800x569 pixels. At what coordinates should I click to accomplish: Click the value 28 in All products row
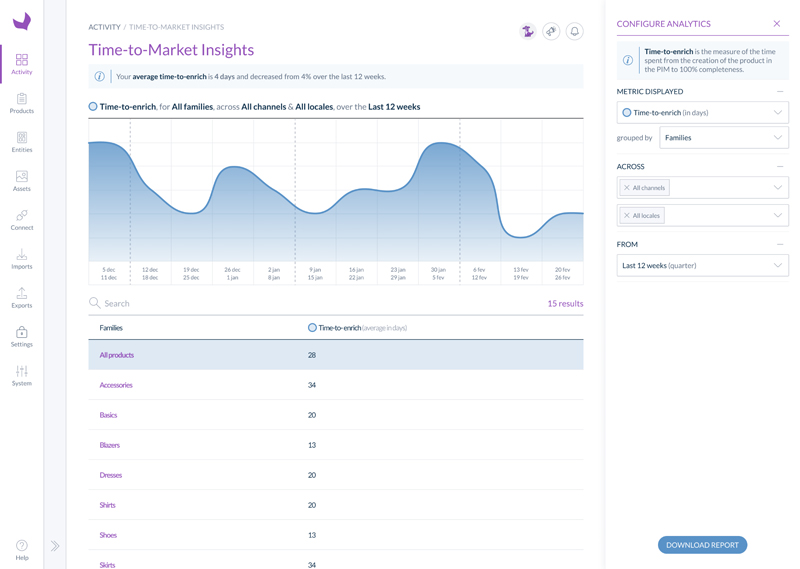(312, 355)
